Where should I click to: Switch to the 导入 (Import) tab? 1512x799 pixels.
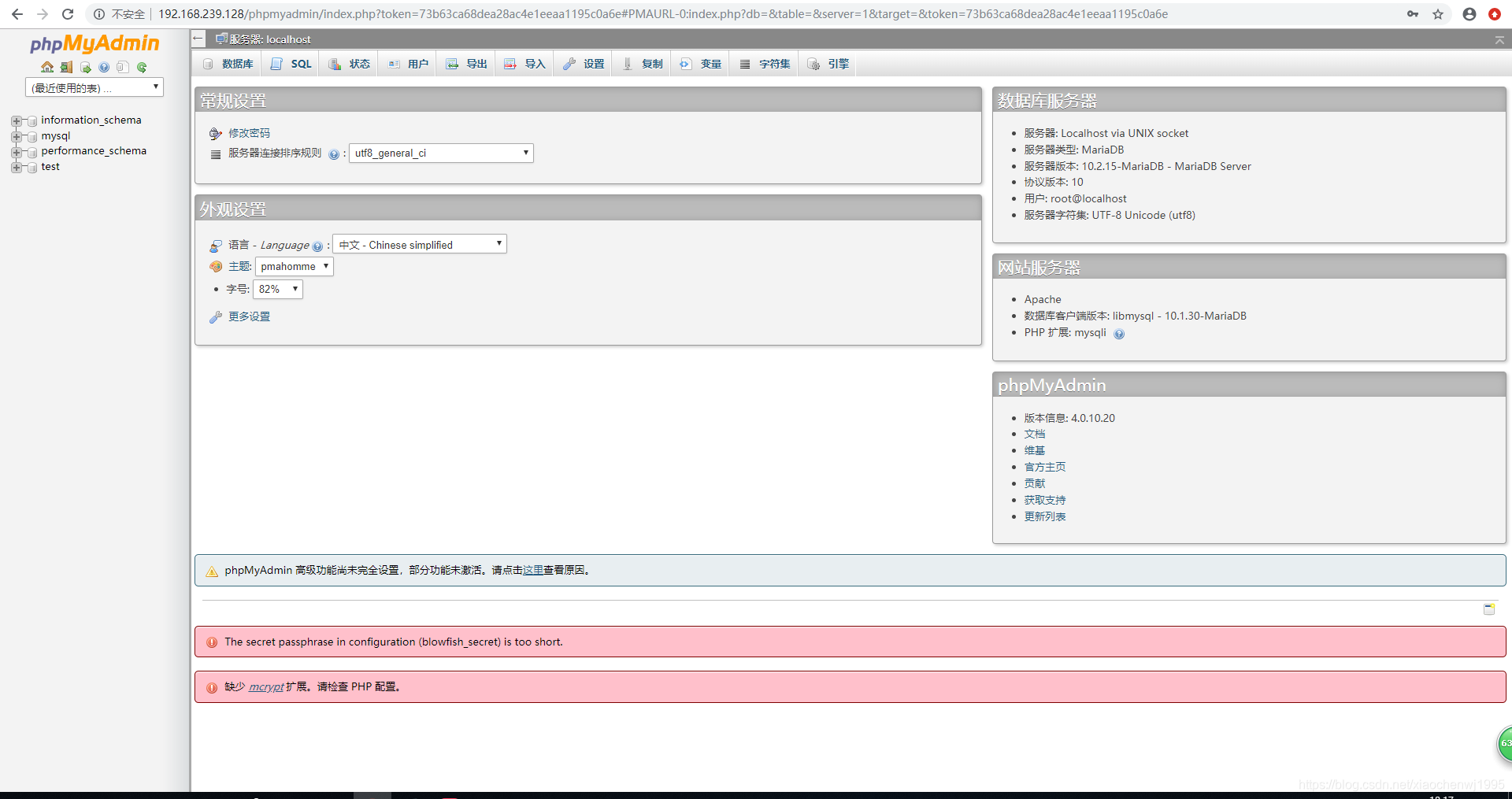524,64
